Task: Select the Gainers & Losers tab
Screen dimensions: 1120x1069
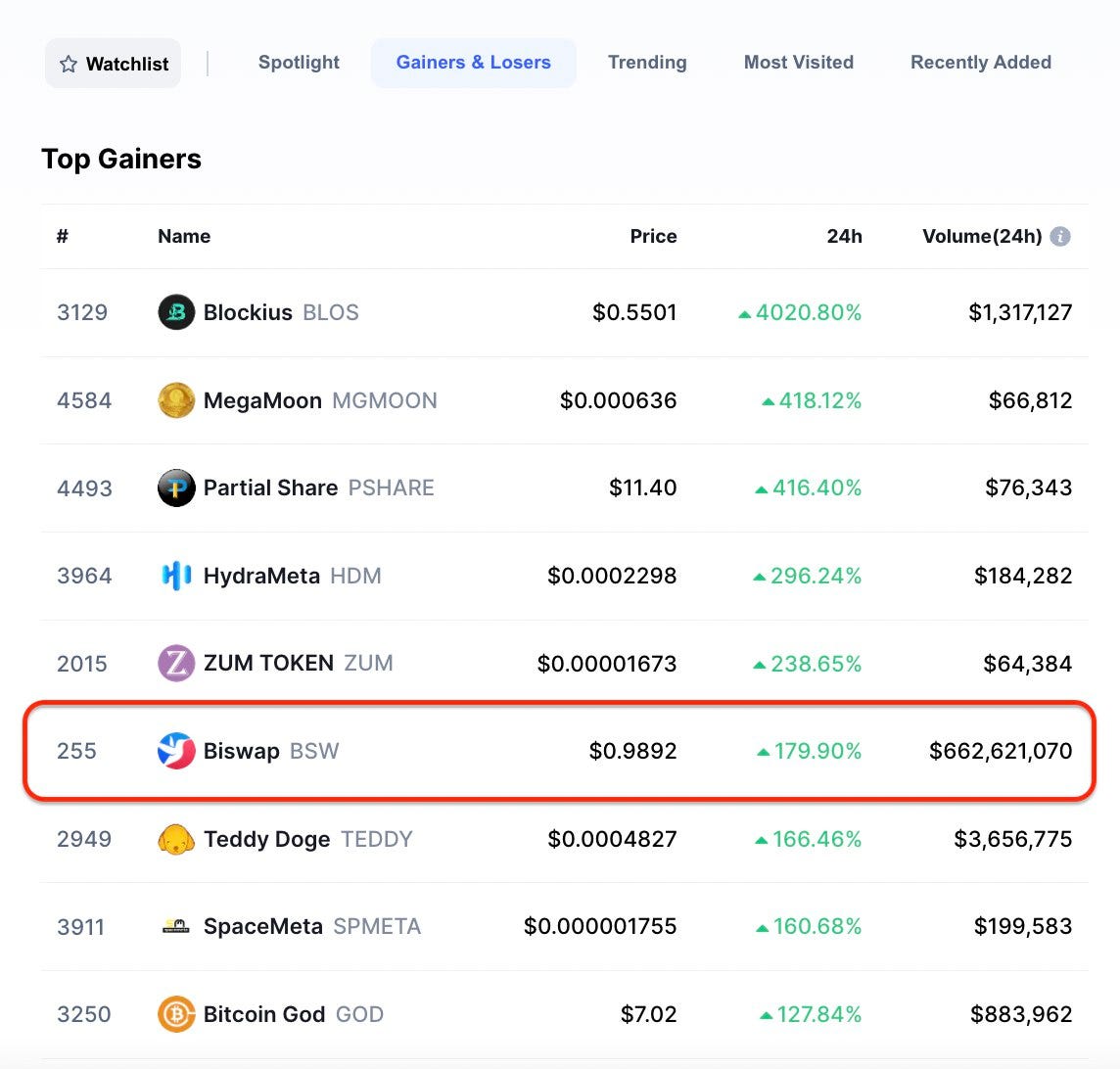Action: (x=474, y=63)
